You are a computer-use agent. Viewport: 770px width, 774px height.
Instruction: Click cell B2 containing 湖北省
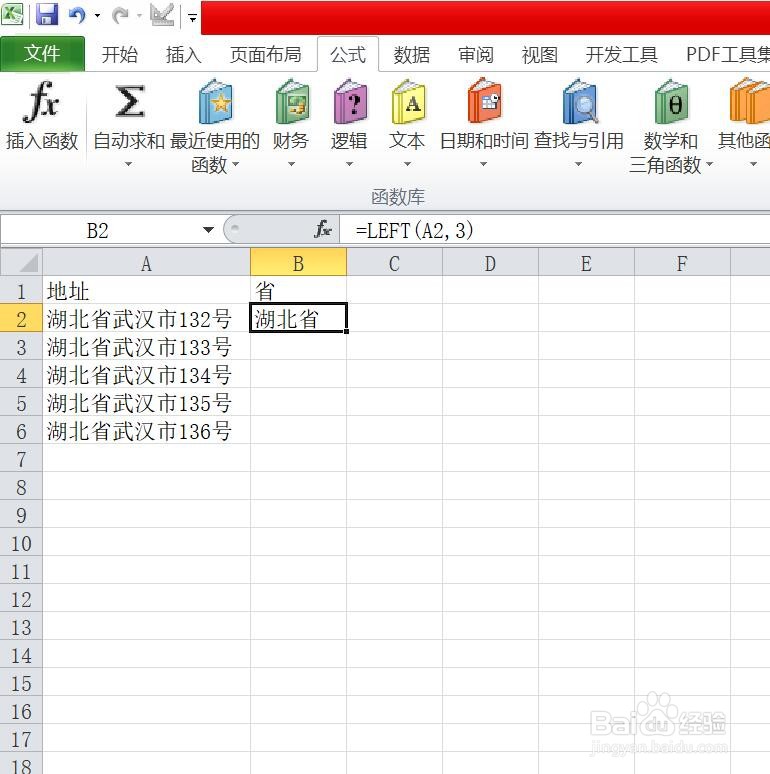298,318
